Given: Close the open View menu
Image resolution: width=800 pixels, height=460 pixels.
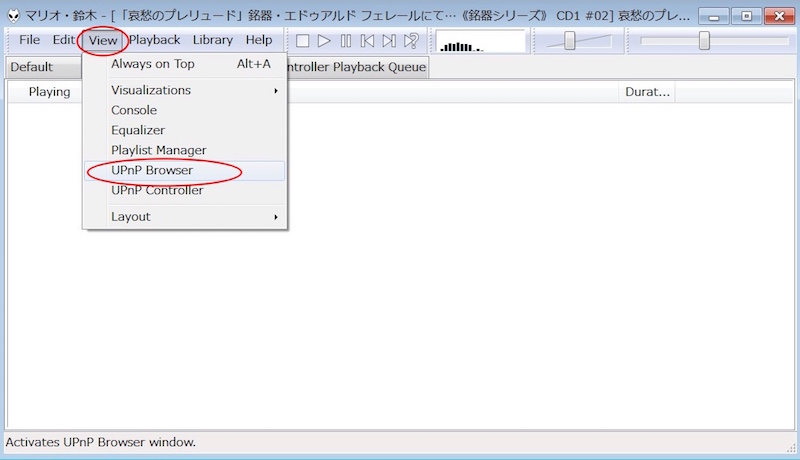Looking at the screenshot, I should pyautogui.click(x=103, y=40).
